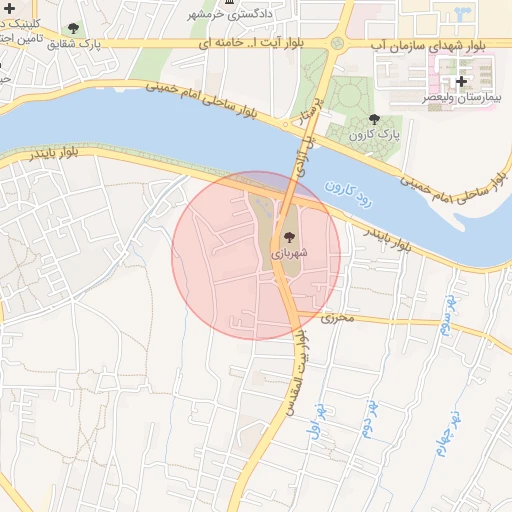Click the blue fountain icon at the map's top-right corner

462,15
